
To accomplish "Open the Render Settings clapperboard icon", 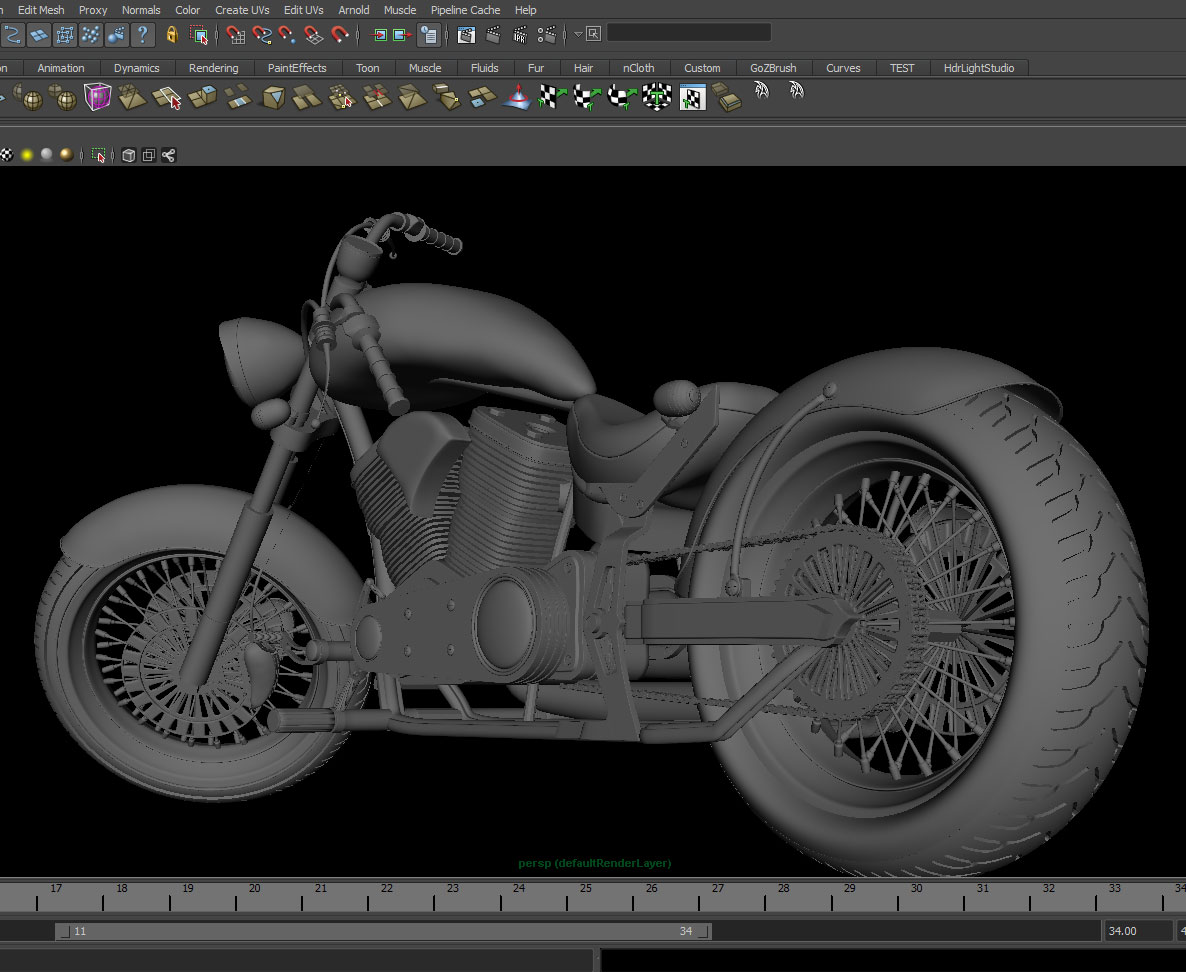I will tap(546, 35).
